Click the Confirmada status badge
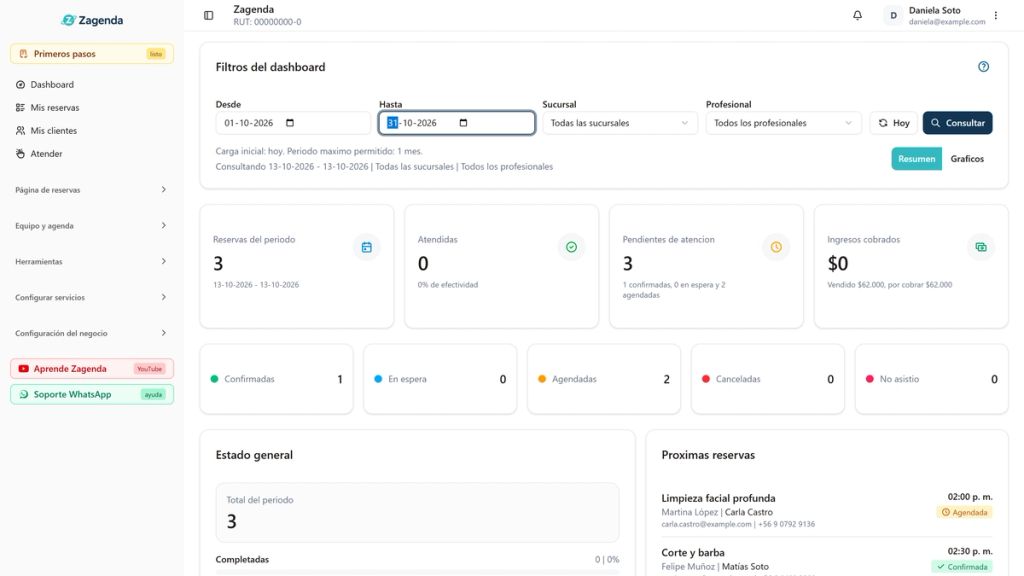This screenshot has height=576, width=1024. click(962, 567)
